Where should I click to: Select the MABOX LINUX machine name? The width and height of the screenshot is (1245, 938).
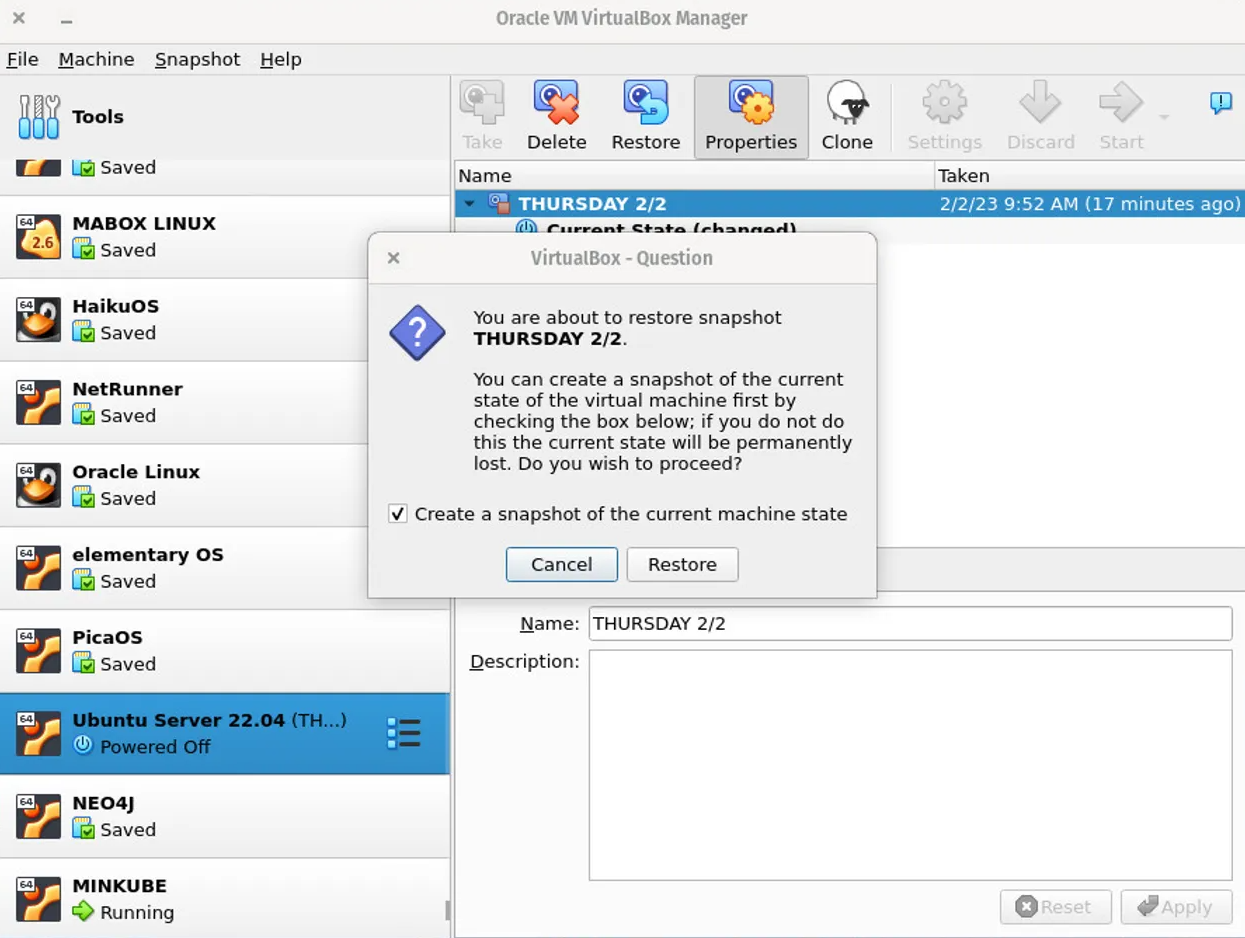(x=144, y=223)
